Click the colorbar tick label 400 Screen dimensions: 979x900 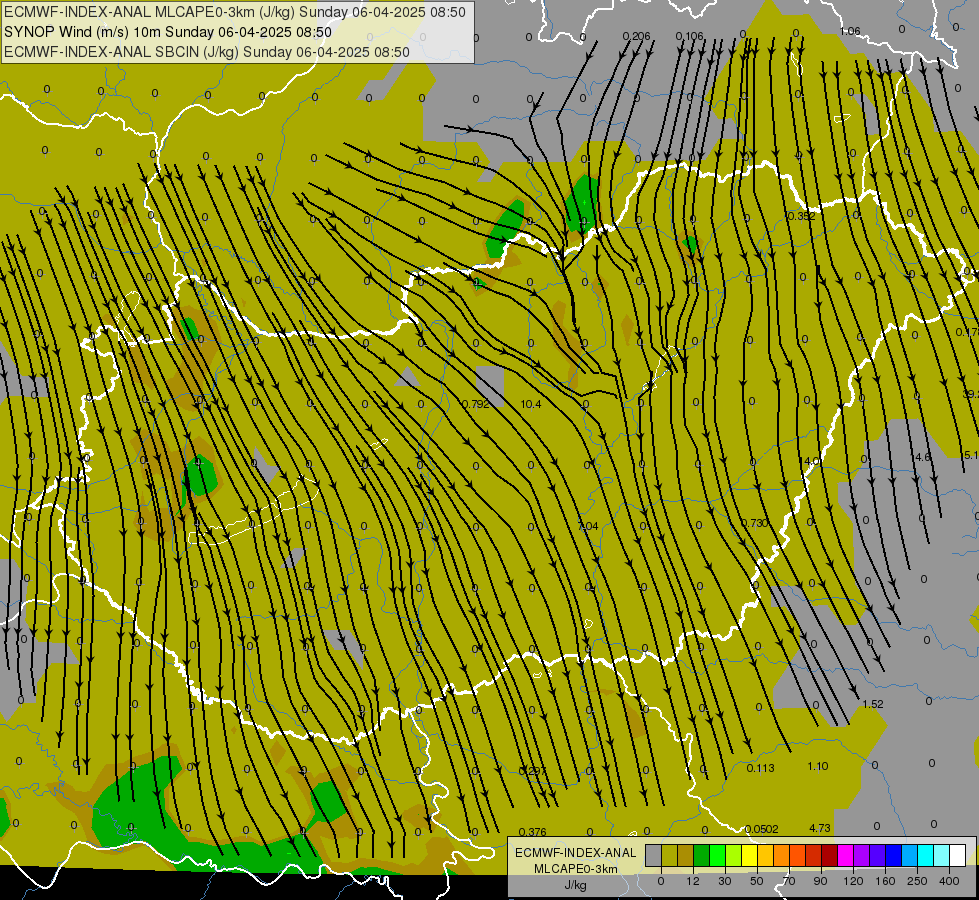tap(949, 881)
